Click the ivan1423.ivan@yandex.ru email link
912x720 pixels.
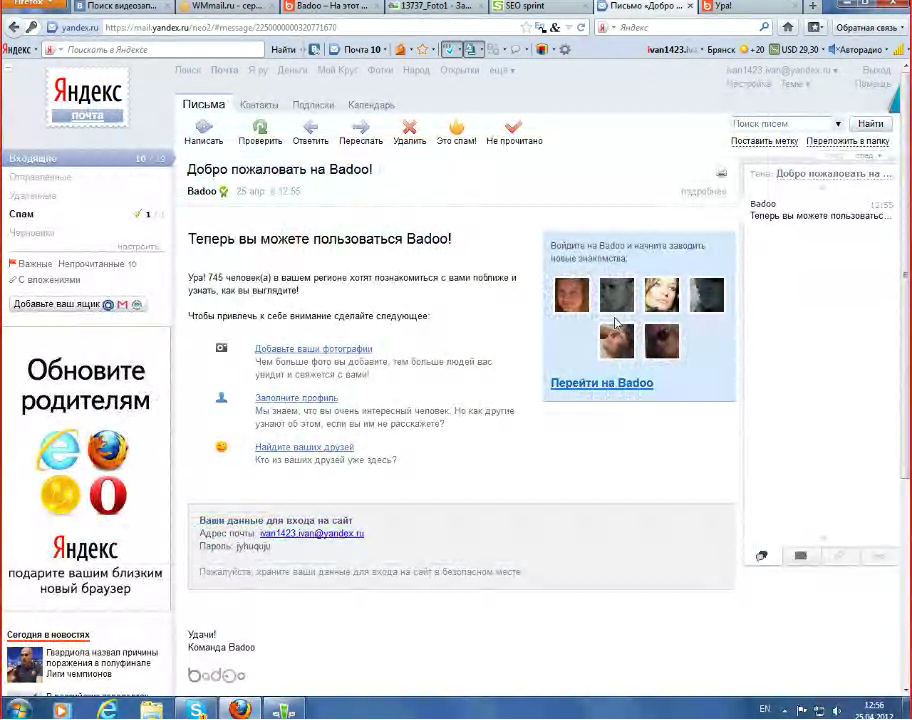coord(312,533)
